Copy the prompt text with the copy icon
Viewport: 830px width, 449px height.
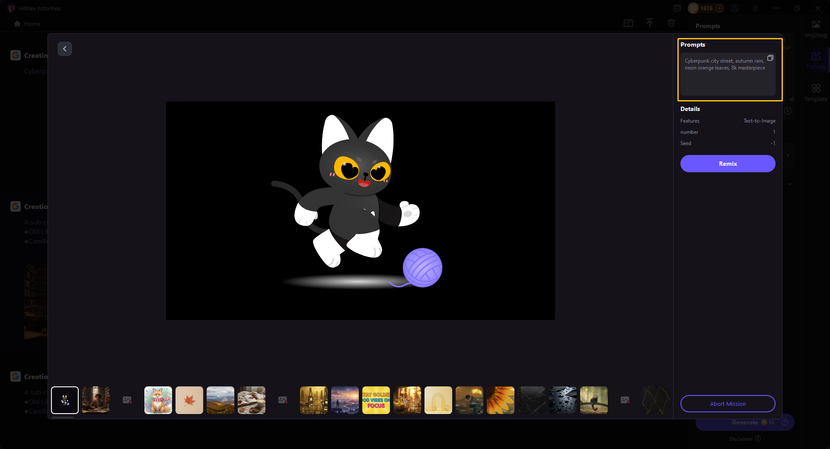[x=770, y=58]
